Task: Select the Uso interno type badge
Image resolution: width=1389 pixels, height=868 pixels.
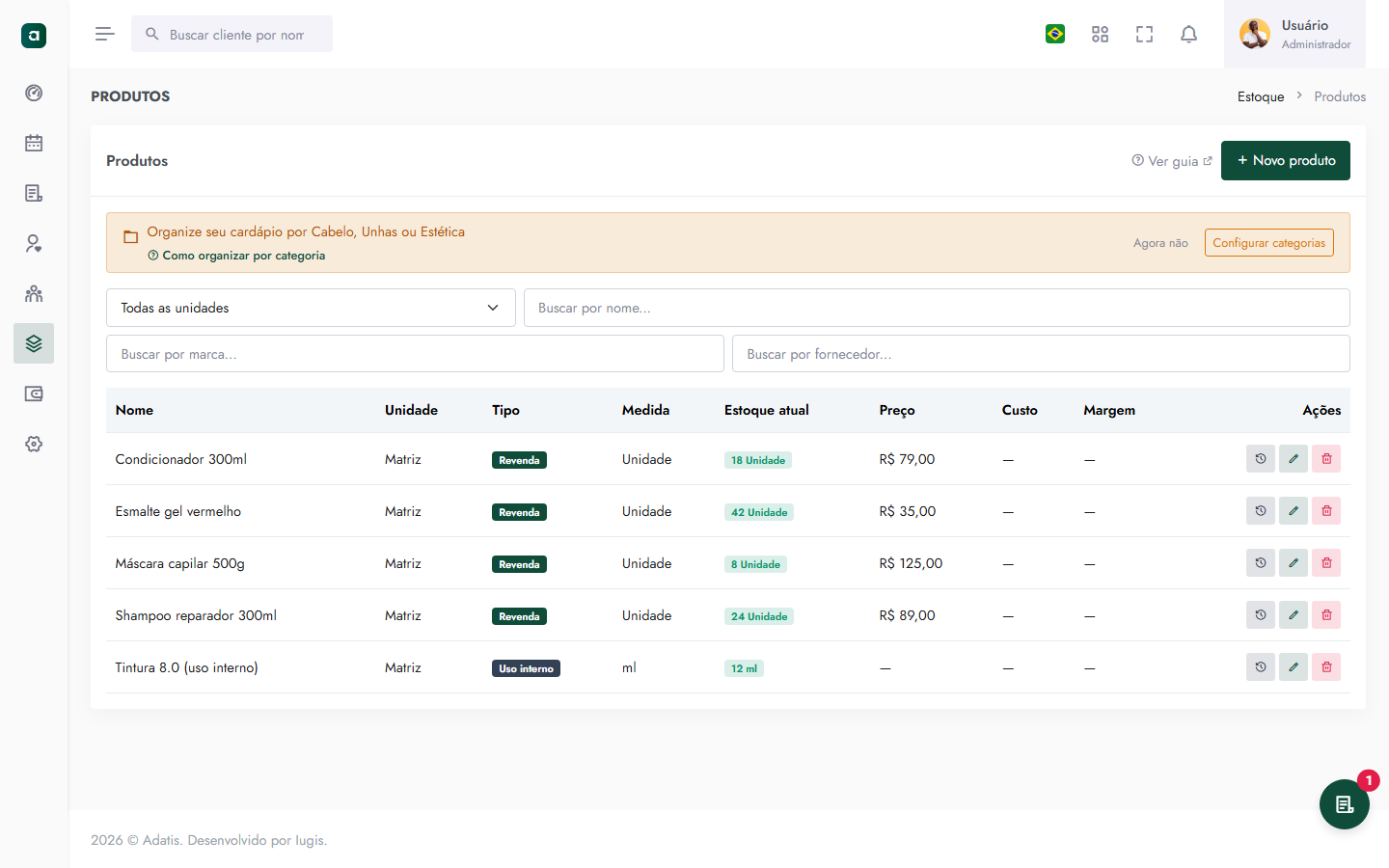Action: (x=526, y=668)
